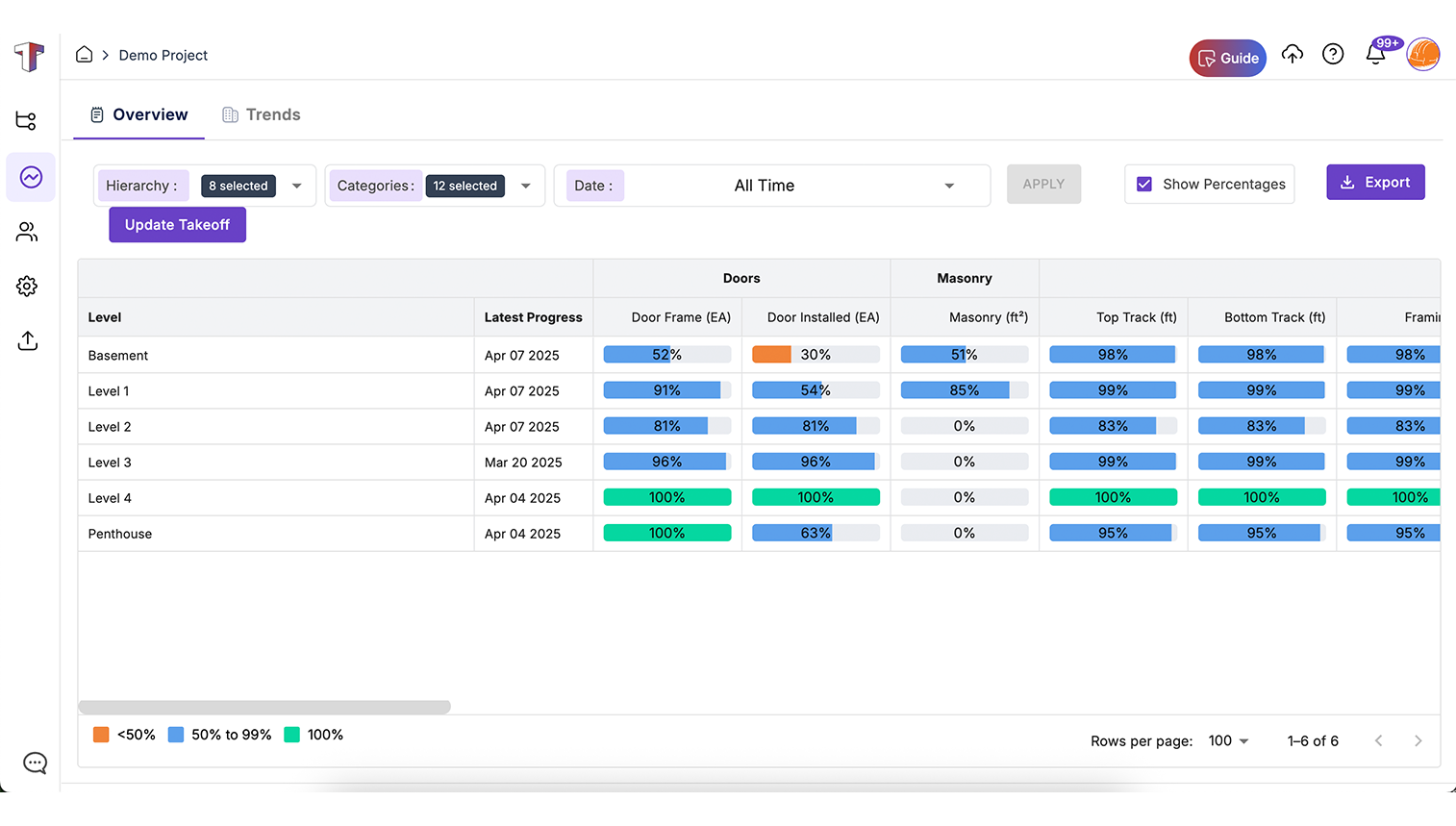Screen dimensions: 1456x826
Task: Go to home via breadcrumb house icon
Action: pos(85,55)
